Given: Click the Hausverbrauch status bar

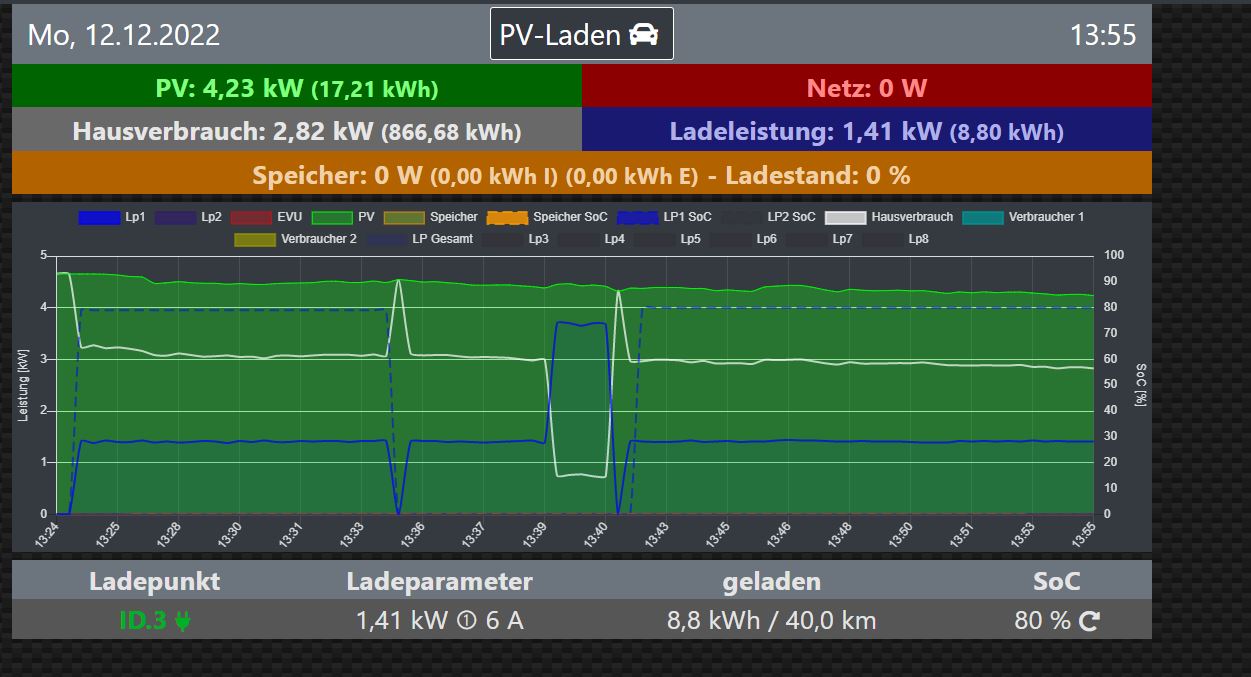Looking at the screenshot, I should [x=297, y=132].
